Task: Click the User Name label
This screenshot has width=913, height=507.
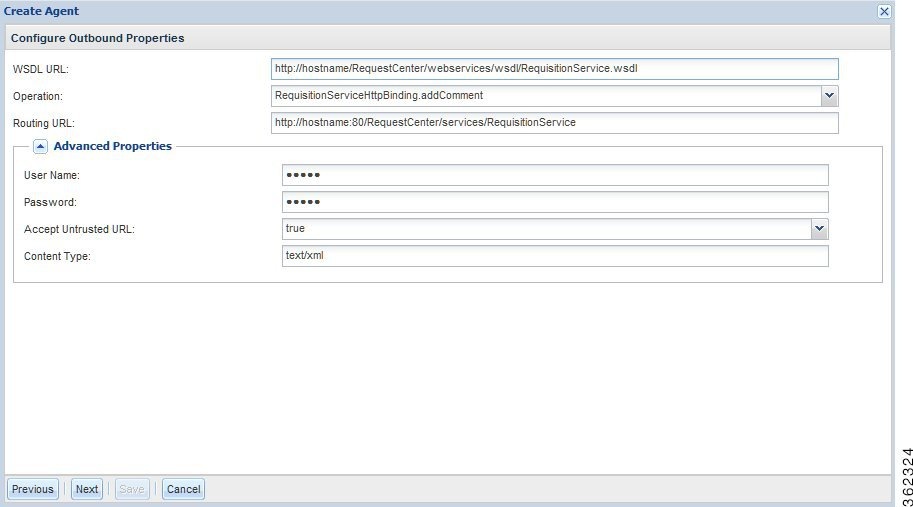Action: pyautogui.click(x=52, y=175)
